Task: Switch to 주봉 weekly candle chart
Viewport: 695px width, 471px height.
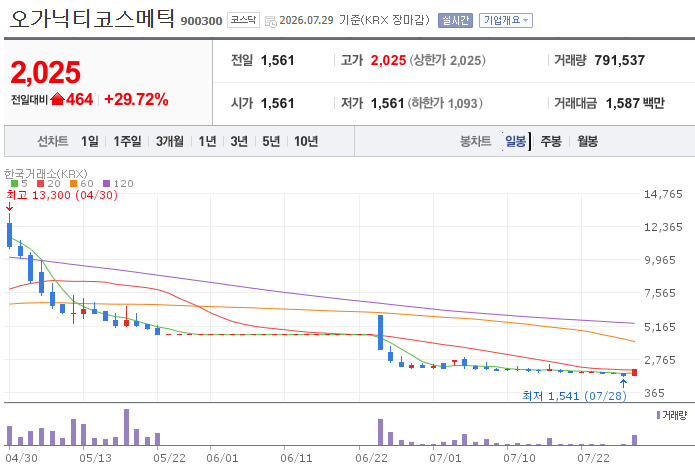Action: pyautogui.click(x=551, y=141)
